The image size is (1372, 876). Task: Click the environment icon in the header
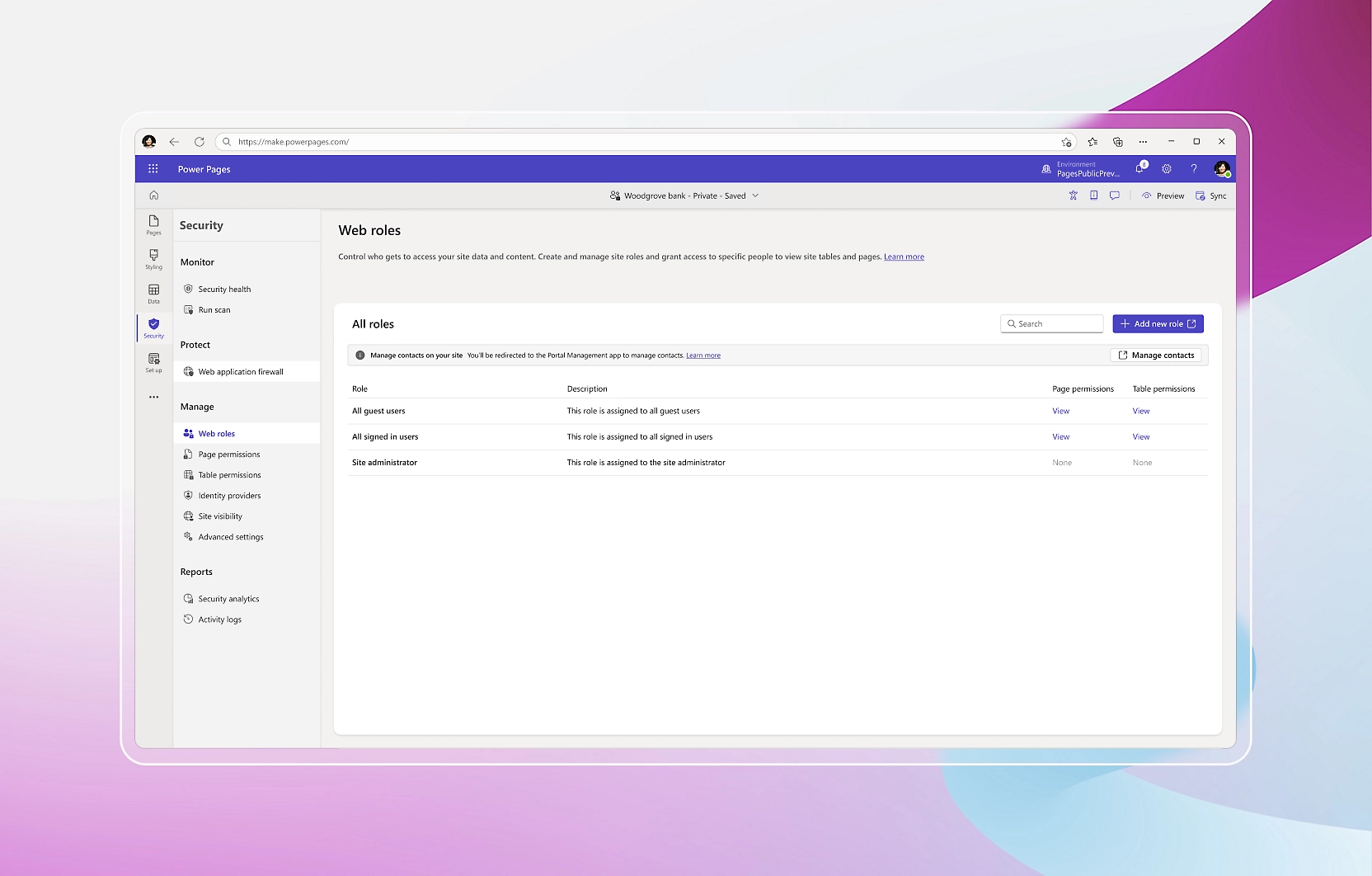click(1046, 169)
